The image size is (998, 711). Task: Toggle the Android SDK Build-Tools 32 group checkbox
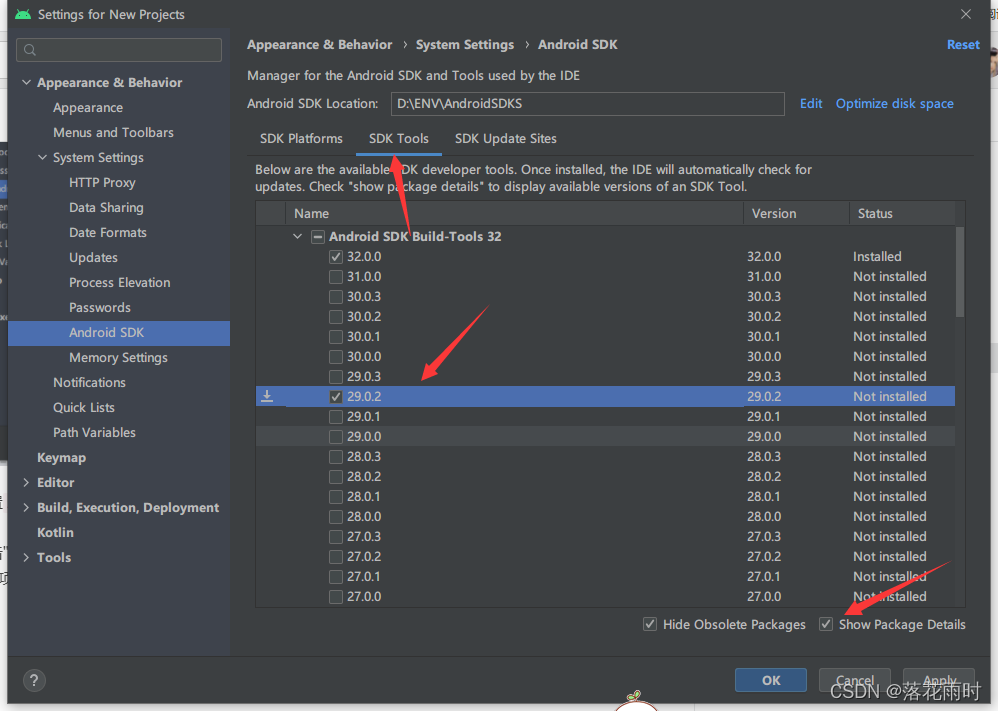(x=318, y=237)
